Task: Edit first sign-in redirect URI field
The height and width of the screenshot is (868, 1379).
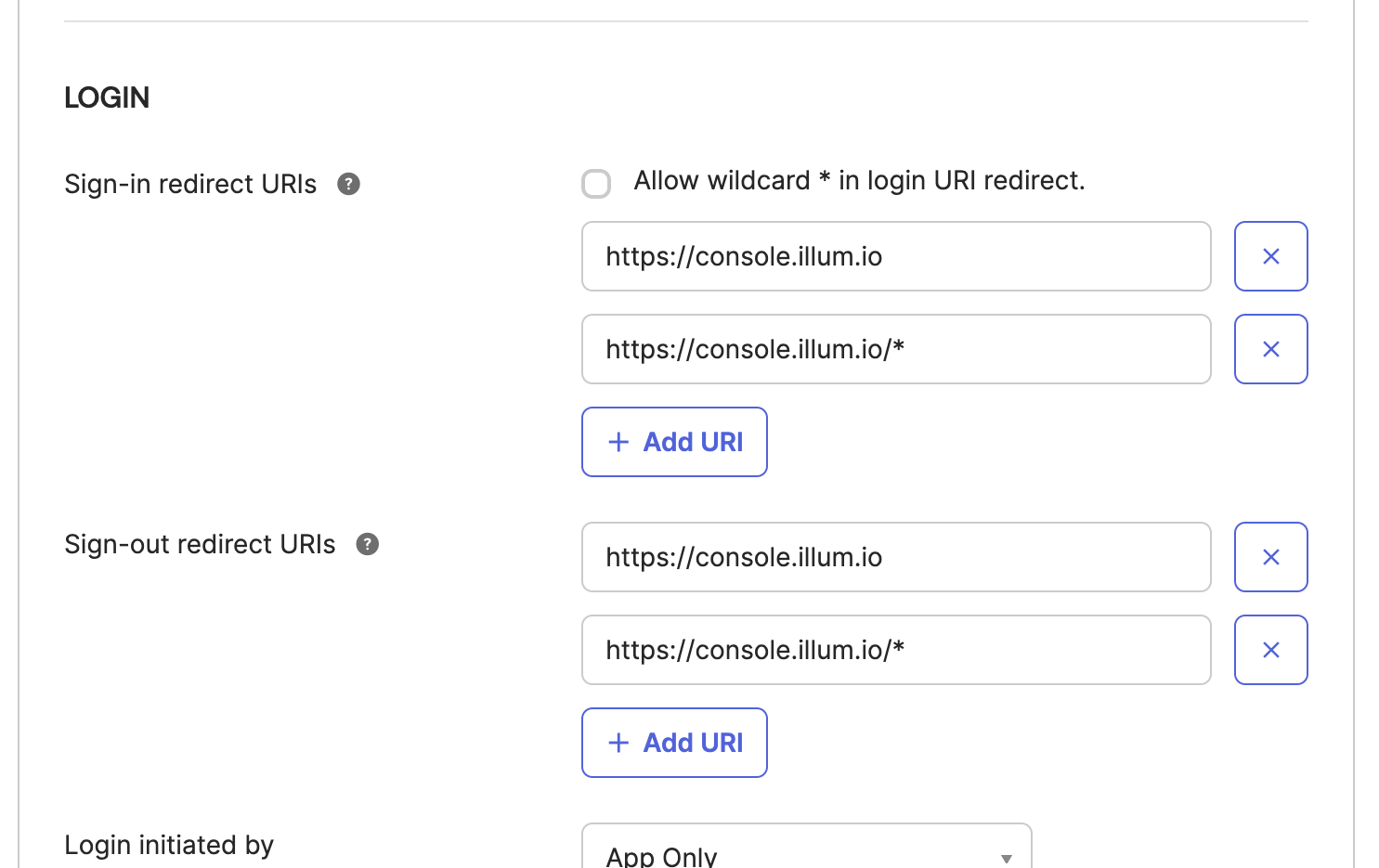Action: [x=896, y=256]
